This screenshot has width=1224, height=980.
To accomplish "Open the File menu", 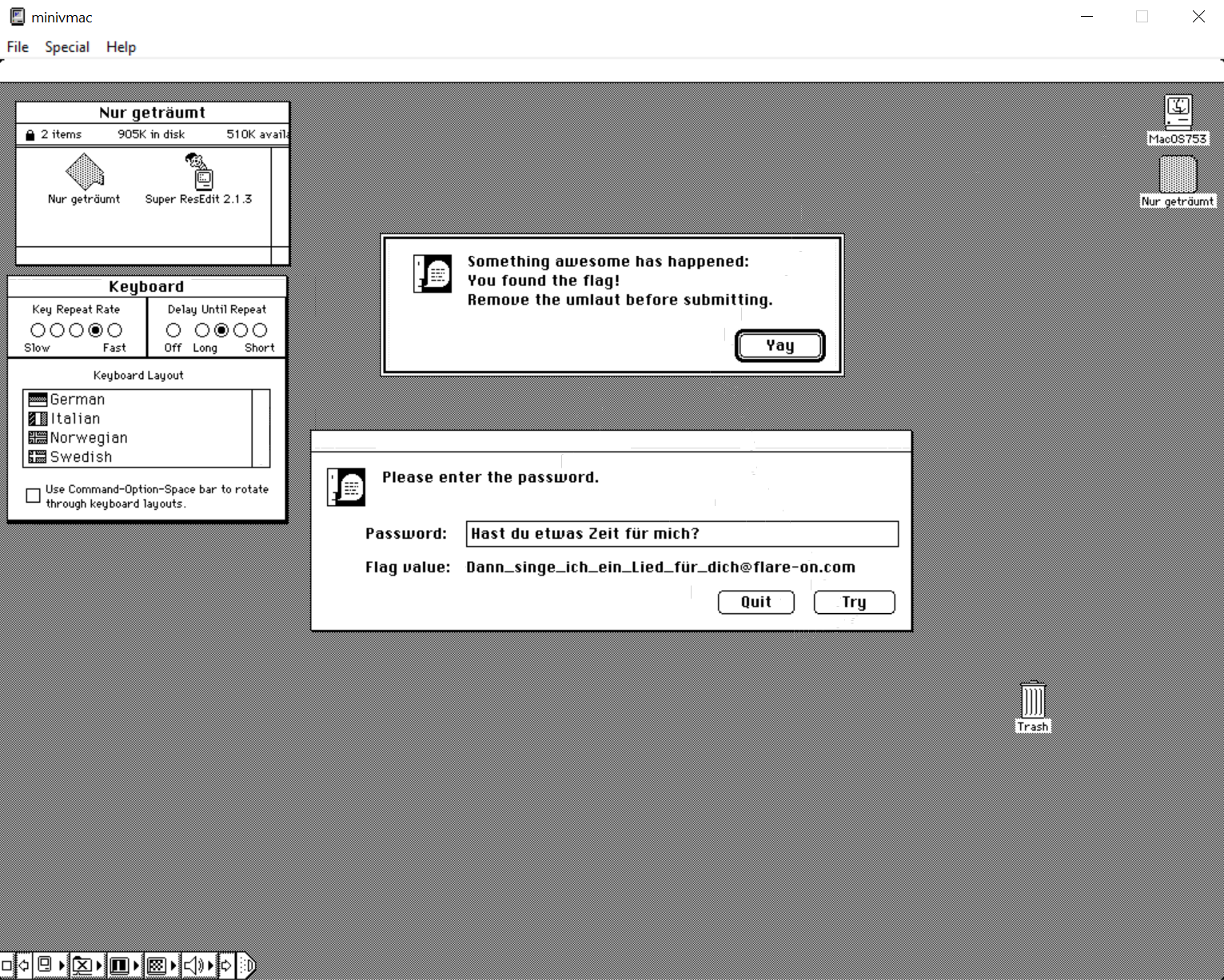I will (18, 47).
